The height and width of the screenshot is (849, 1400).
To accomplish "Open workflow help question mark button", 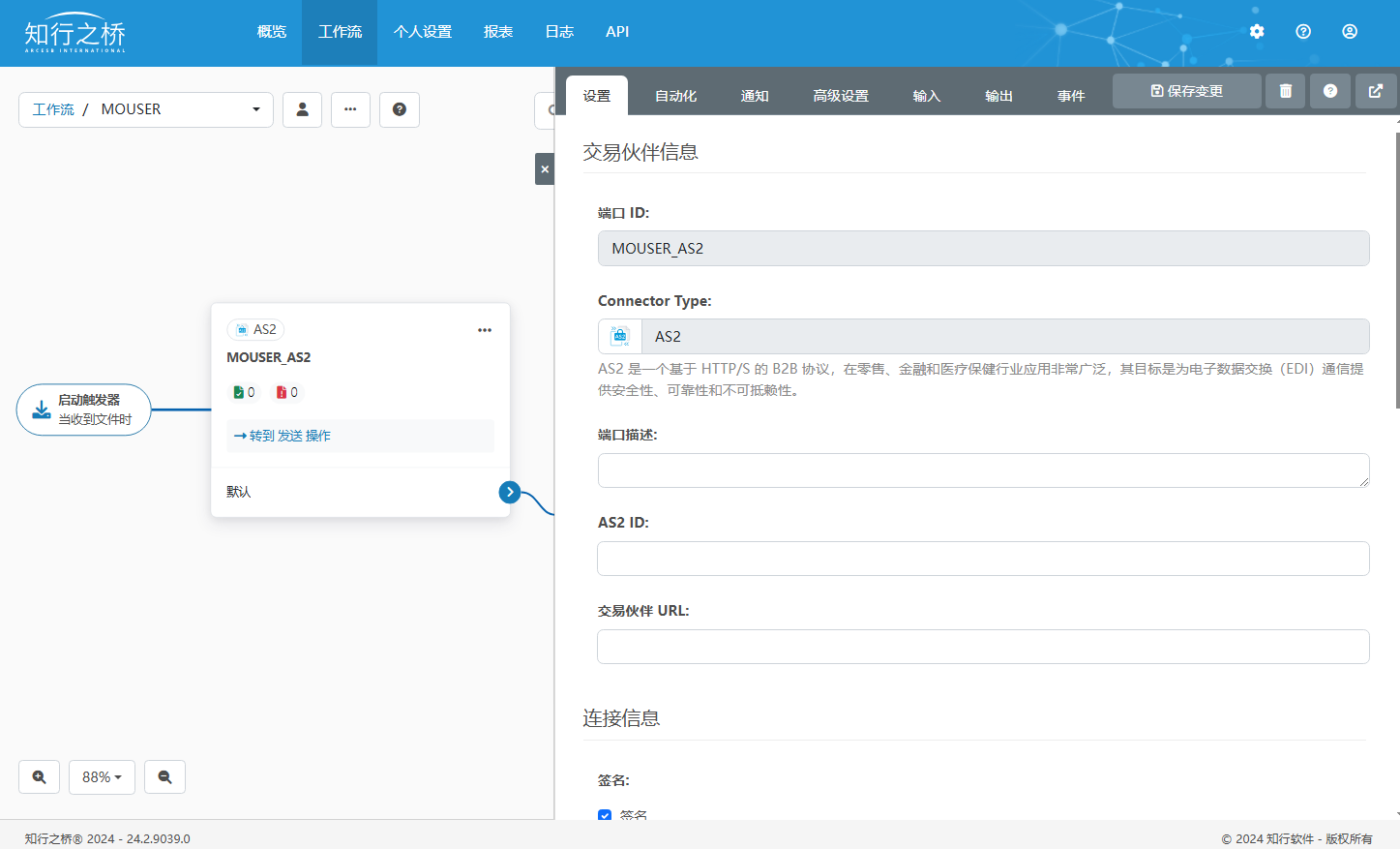I will coord(399,109).
